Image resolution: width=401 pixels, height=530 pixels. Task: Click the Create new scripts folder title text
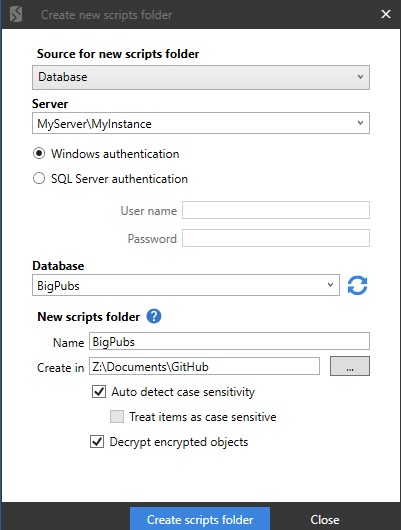click(x=107, y=15)
